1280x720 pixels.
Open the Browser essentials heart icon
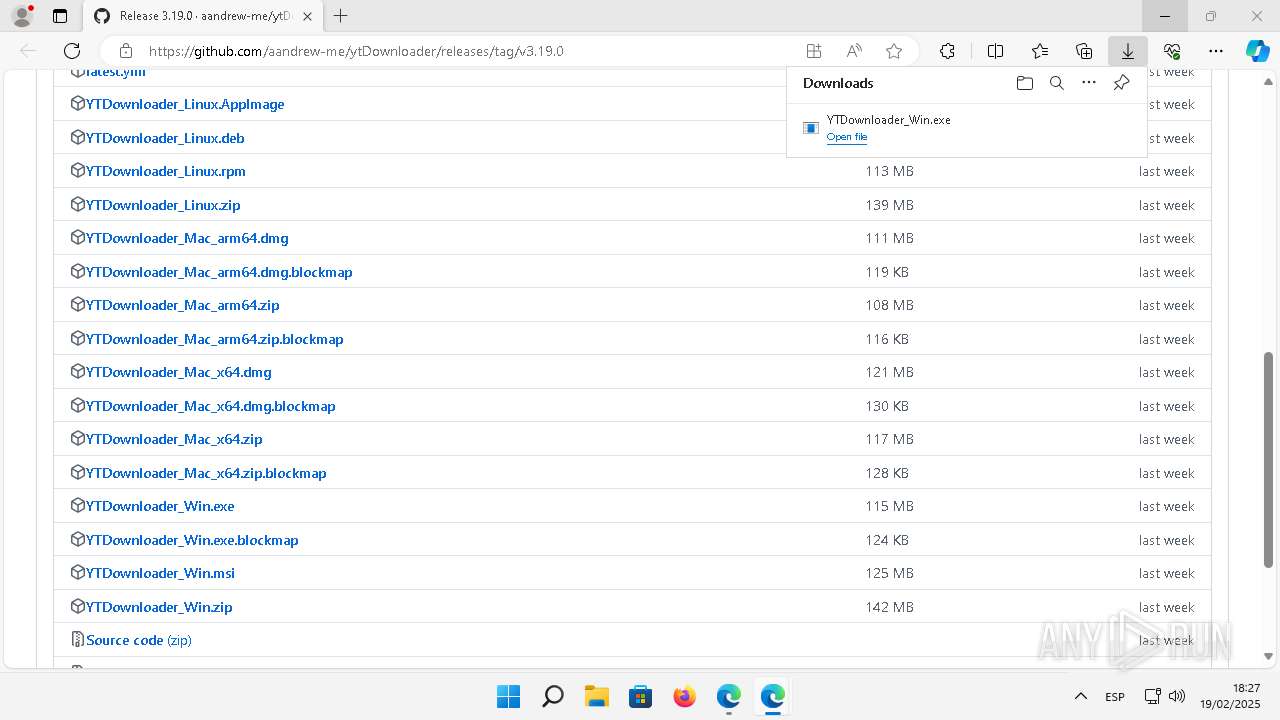[1172, 51]
